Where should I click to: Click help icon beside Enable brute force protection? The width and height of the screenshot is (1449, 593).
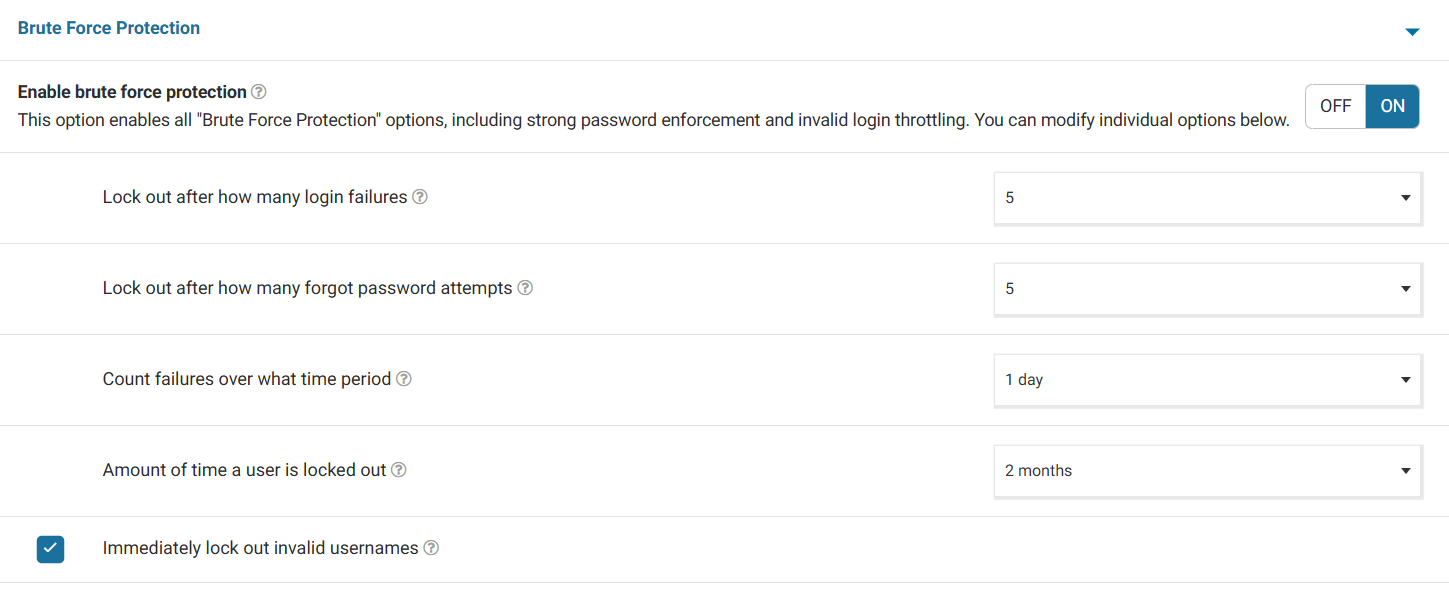tap(259, 92)
